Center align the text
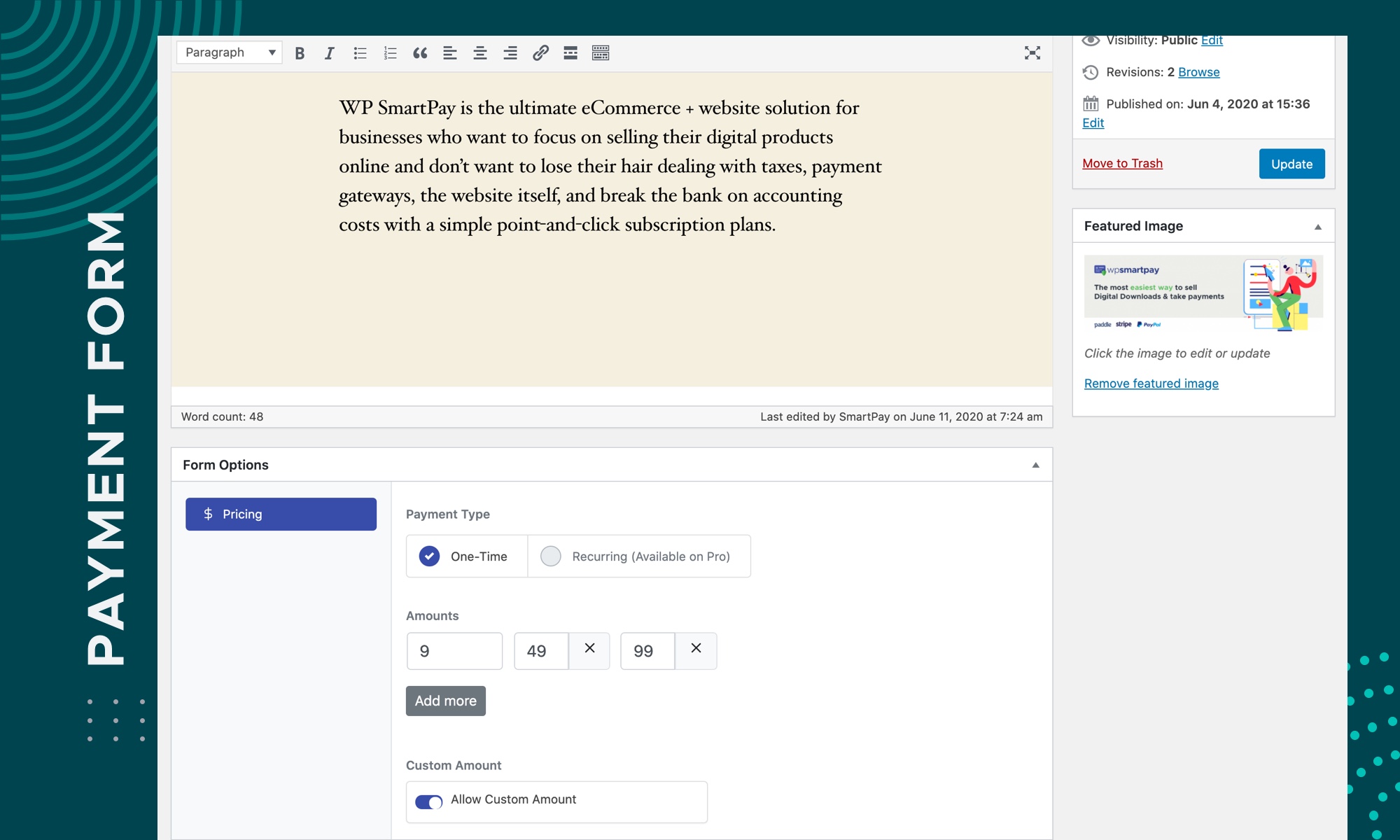 click(x=480, y=53)
